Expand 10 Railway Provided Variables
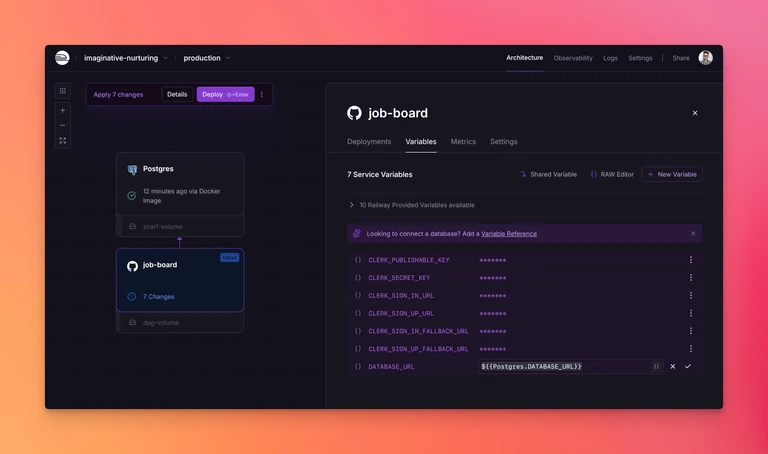 tap(411, 205)
